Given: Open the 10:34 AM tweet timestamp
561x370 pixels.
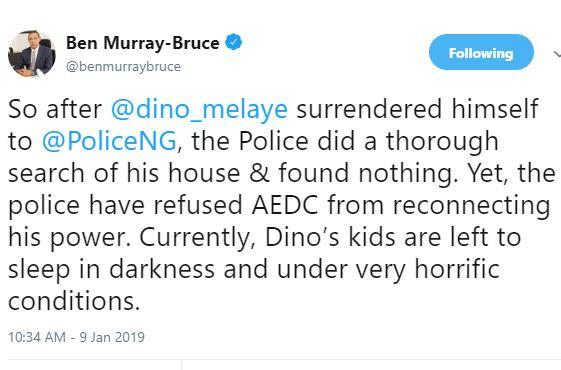Looking at the screenshot, I should (x=37, y=337).
